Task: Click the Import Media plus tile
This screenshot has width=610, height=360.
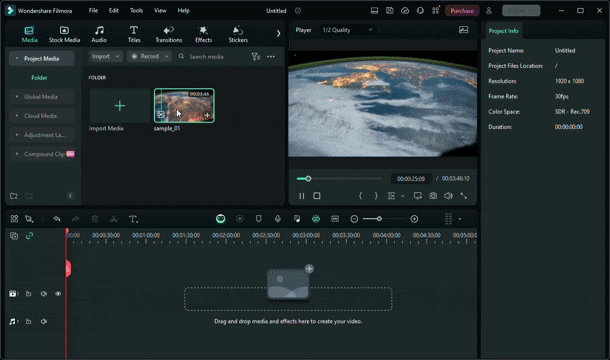Action: point(119,105)
